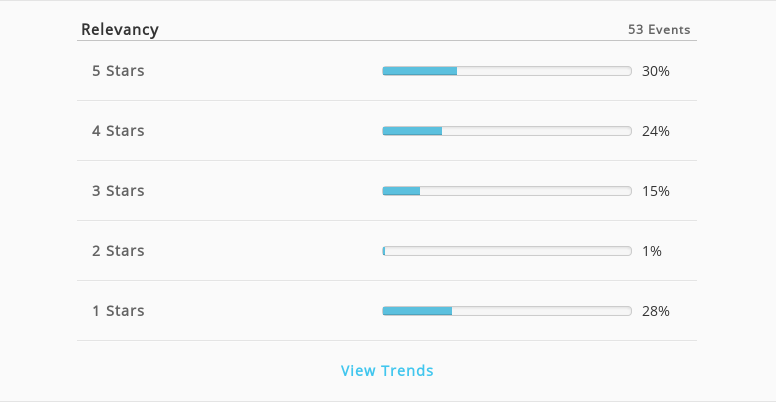The height and width of the screenshot is (402, 776).
Task: Click the 53 Events count
Action: click(x=659, y=30)
